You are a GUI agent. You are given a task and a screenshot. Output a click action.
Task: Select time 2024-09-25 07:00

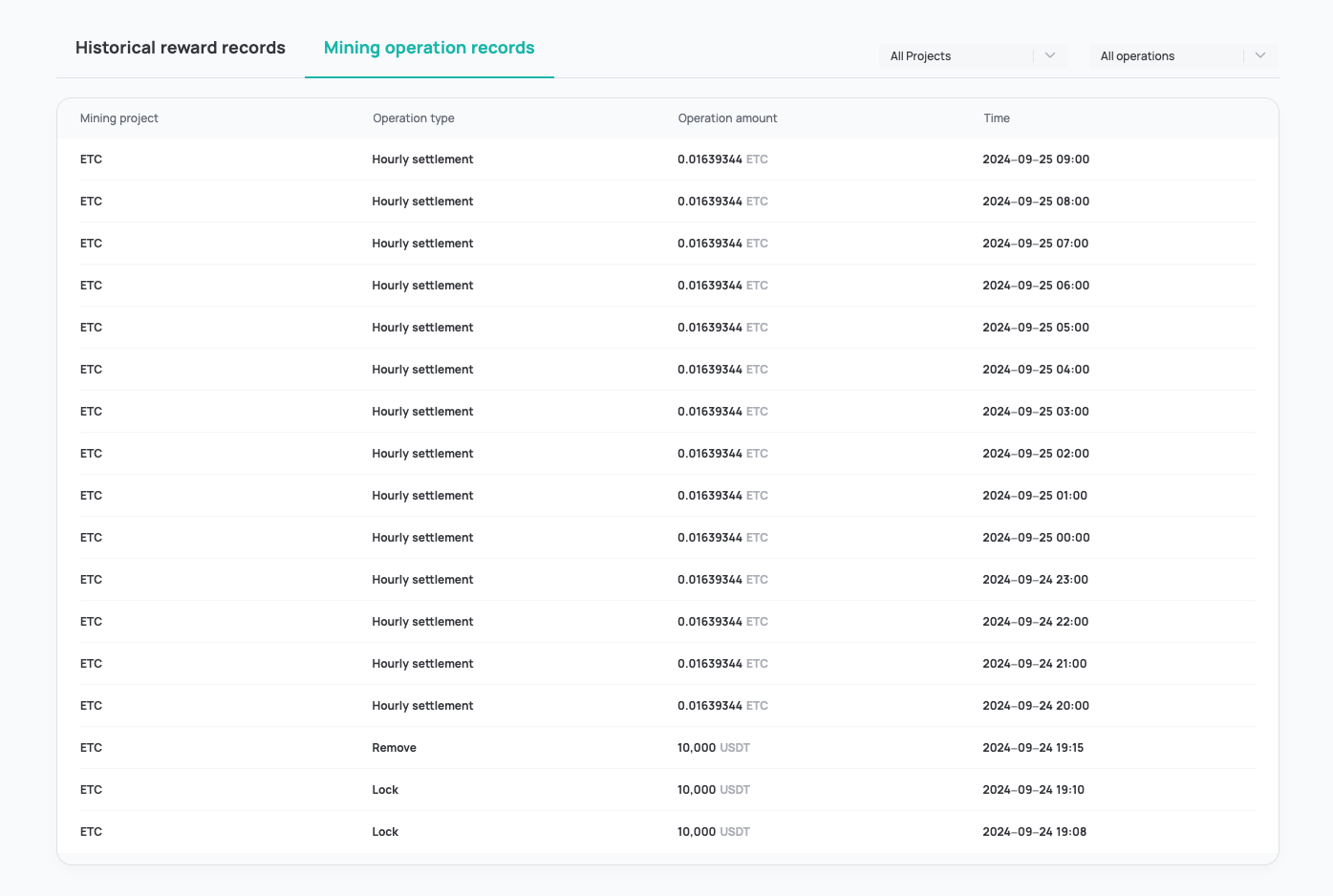click(x=1036, y=244)
